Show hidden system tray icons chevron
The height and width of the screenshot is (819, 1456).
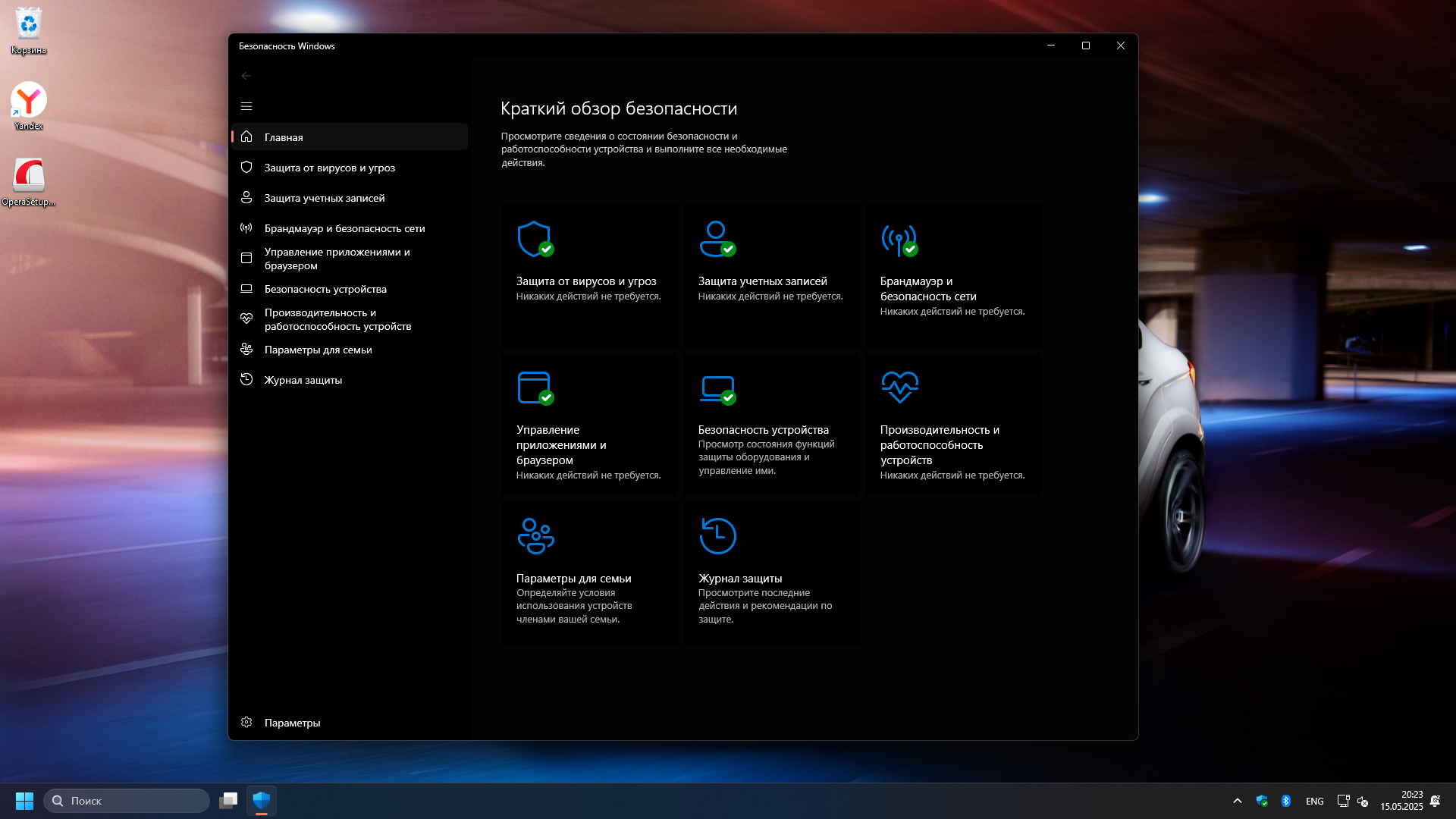[x=1237, y=801]
